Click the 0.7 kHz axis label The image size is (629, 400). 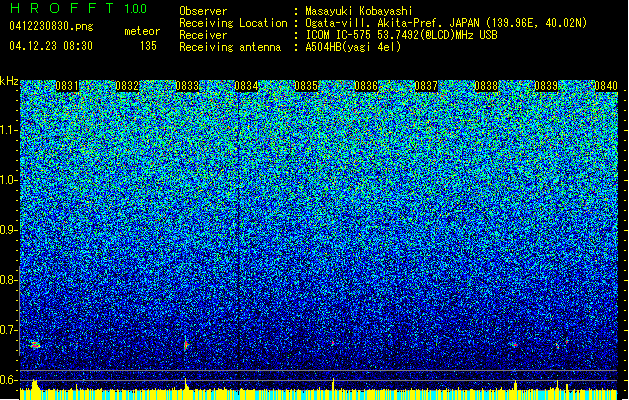pos(9,330)
